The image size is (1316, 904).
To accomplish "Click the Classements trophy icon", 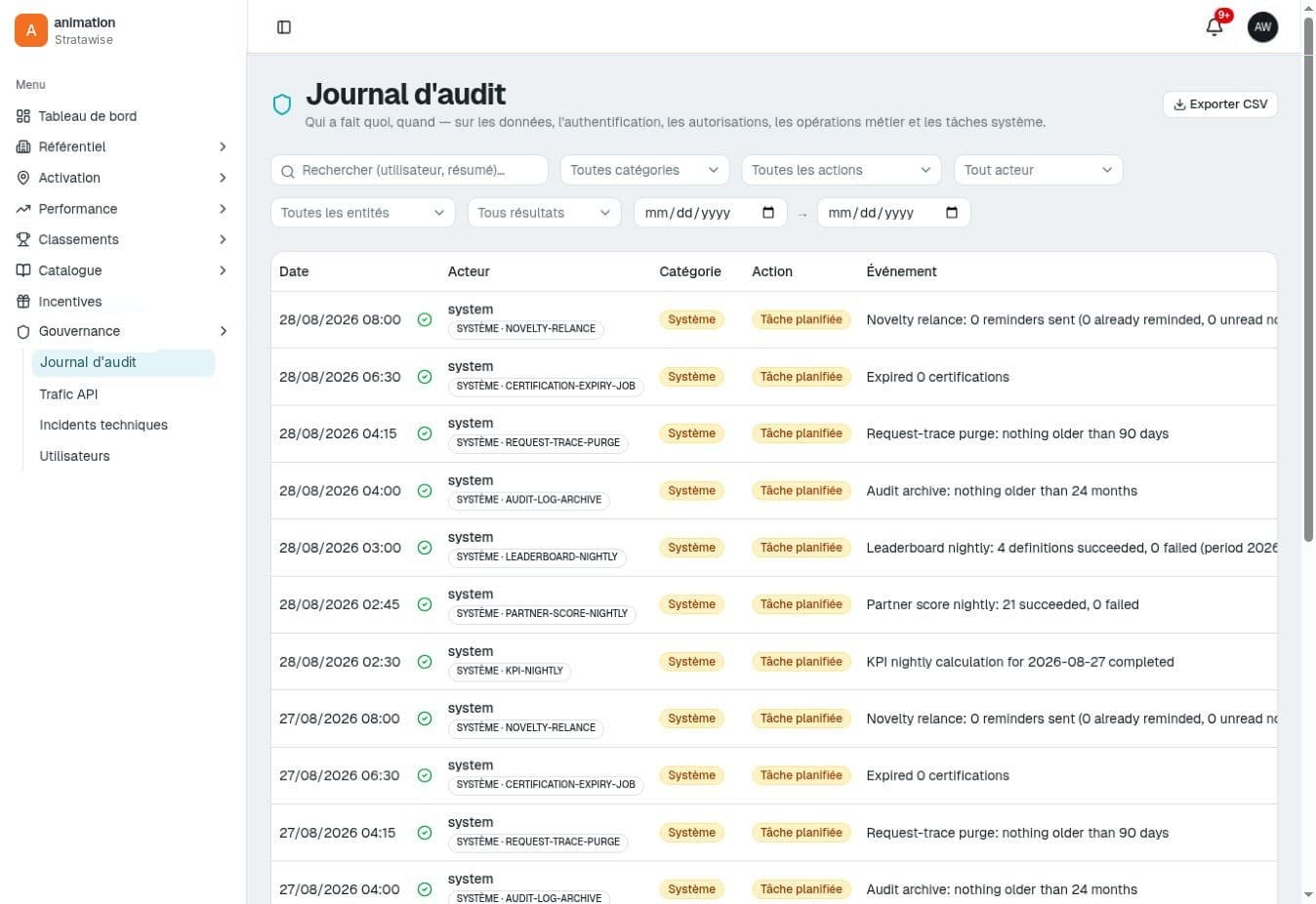I will point(23,239).
